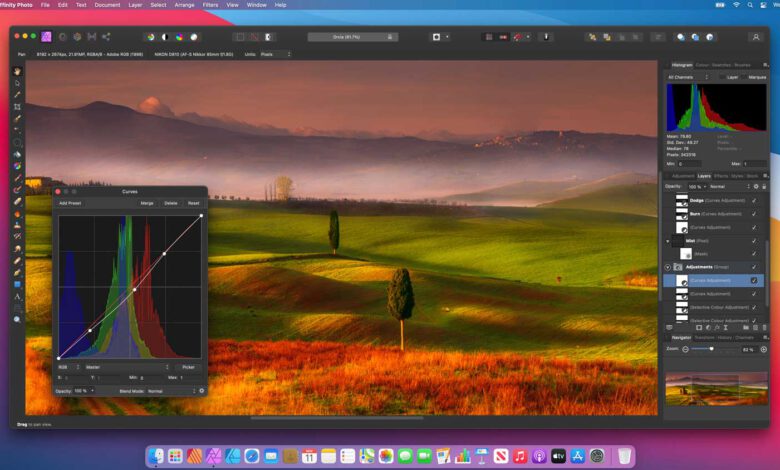Enable the Layer checkbox in Histogram
The width and height of the screenshot is (780, 470).
coord(722,77)
